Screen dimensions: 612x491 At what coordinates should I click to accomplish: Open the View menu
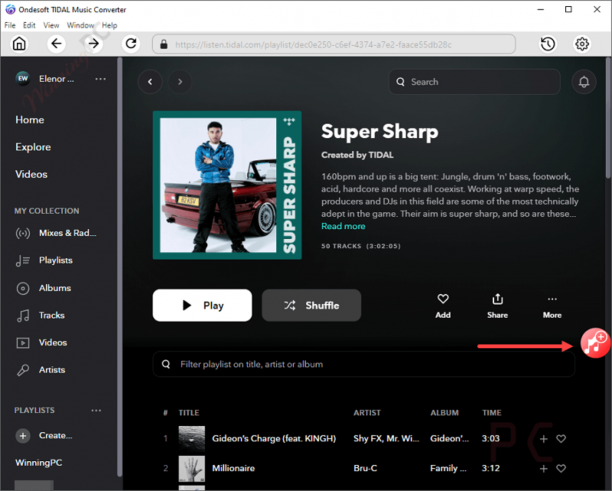coord(51,25)
